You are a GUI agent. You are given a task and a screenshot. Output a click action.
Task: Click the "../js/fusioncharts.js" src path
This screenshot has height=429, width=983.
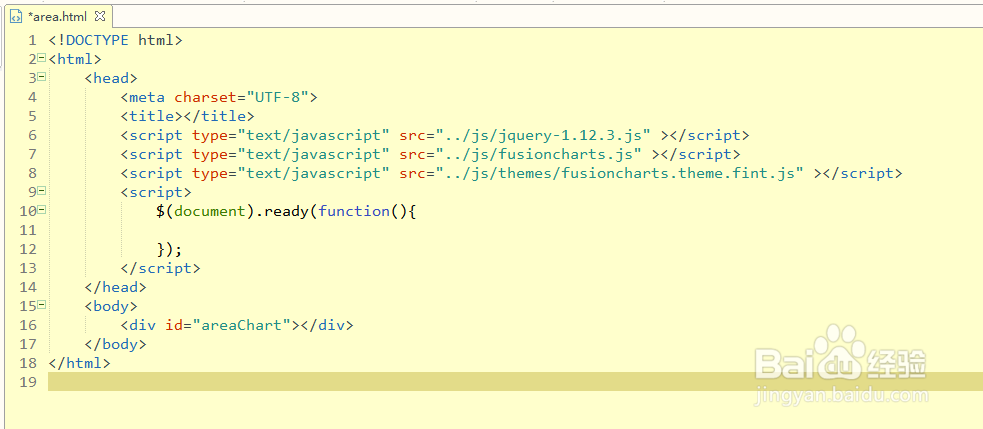539,154
